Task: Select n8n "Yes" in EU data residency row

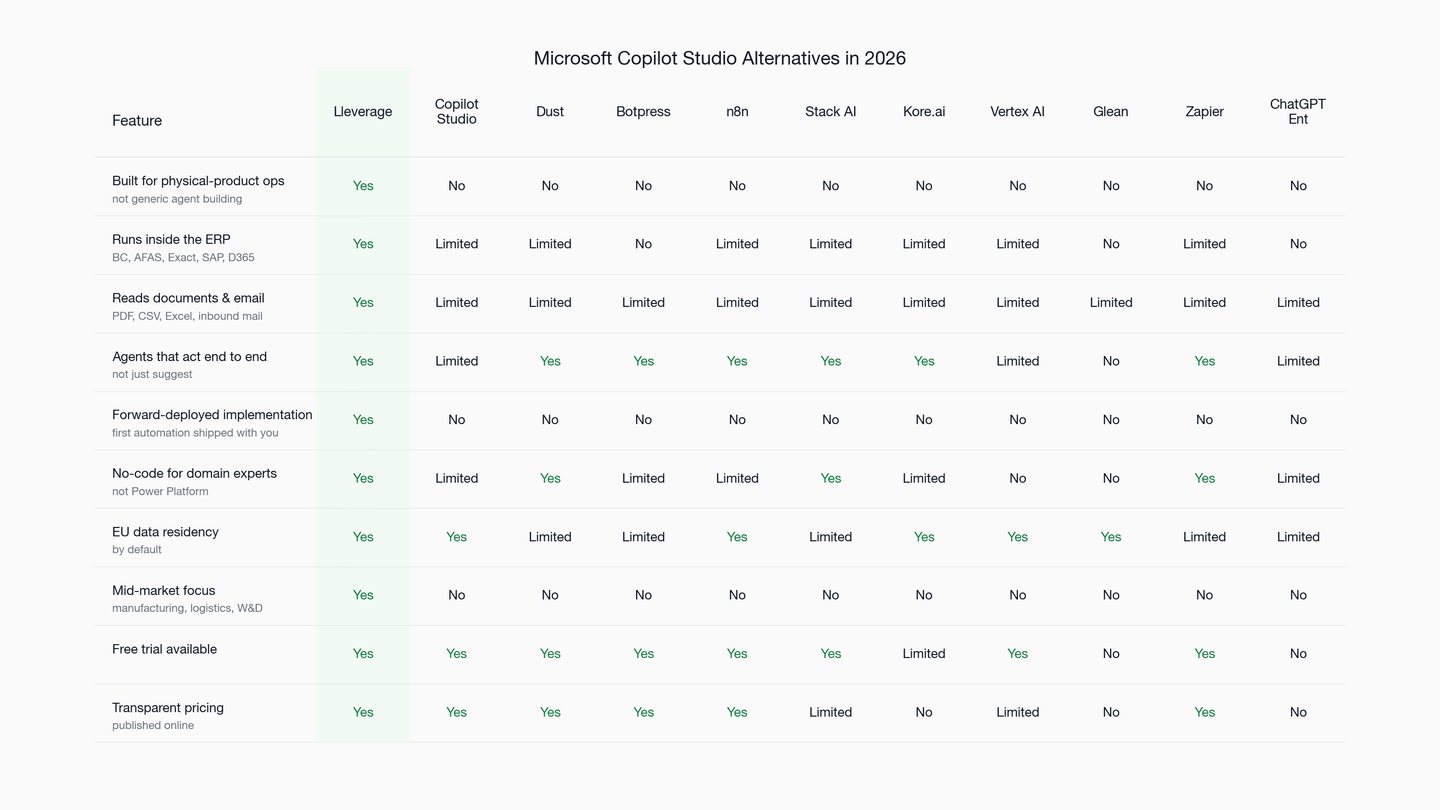Action: click(x=737, y=537)
